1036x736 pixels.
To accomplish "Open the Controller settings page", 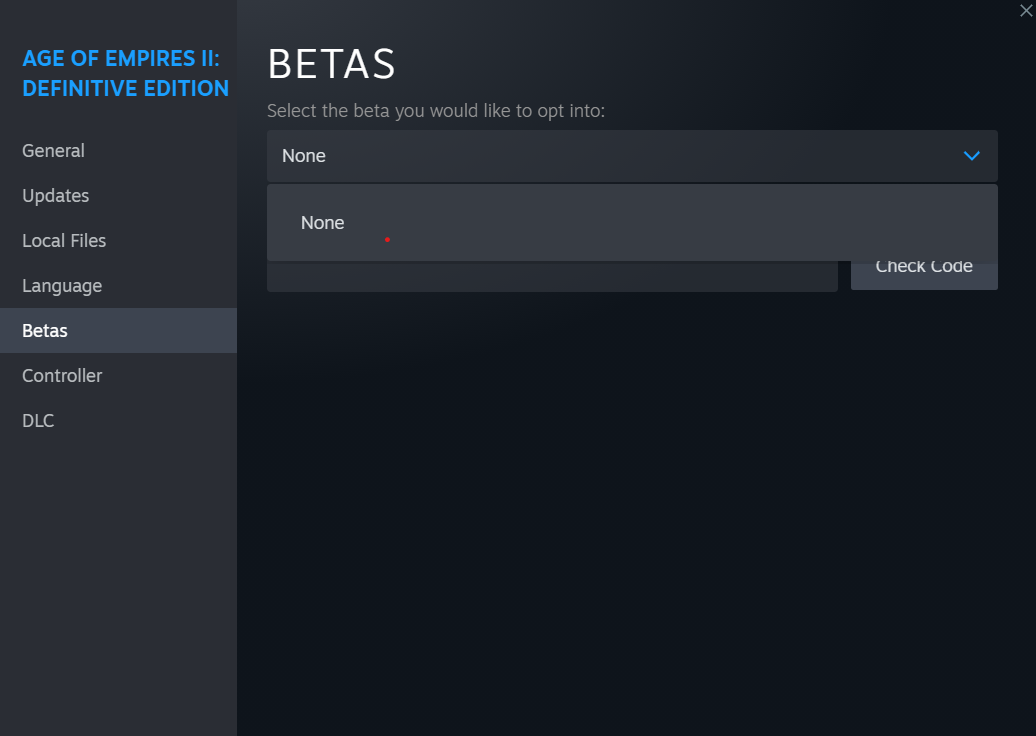I will [x=62, y=376].
